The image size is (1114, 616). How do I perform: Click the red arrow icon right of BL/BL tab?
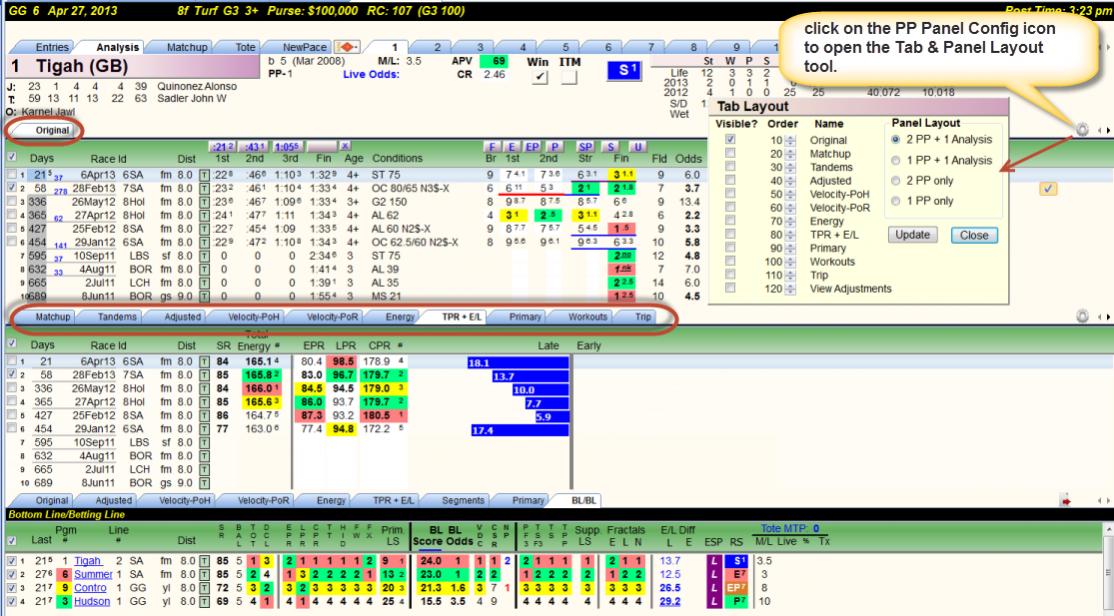pyautogui.click(x=1065, y=502)
